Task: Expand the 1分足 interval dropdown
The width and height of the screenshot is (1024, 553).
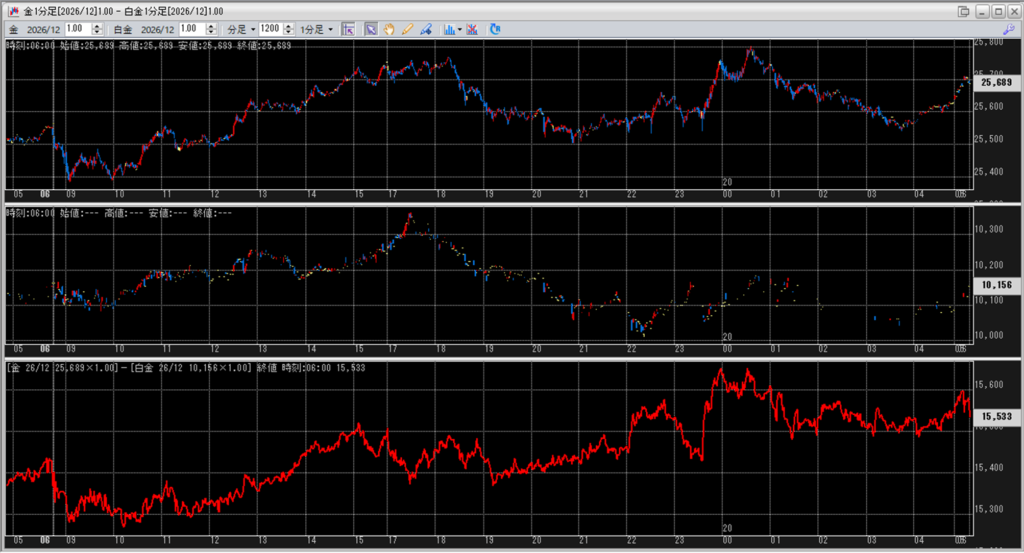Action: pyautogui.click(x=318, y=29)
